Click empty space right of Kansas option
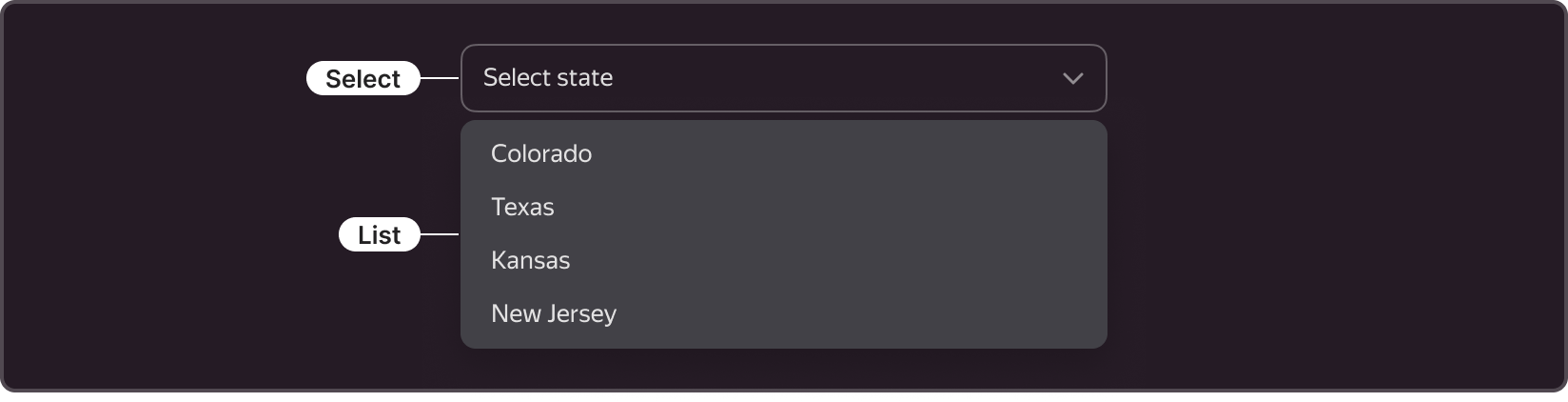This screenshot has width=1568, height=402. pyautogui.click(x=837, y=260)
